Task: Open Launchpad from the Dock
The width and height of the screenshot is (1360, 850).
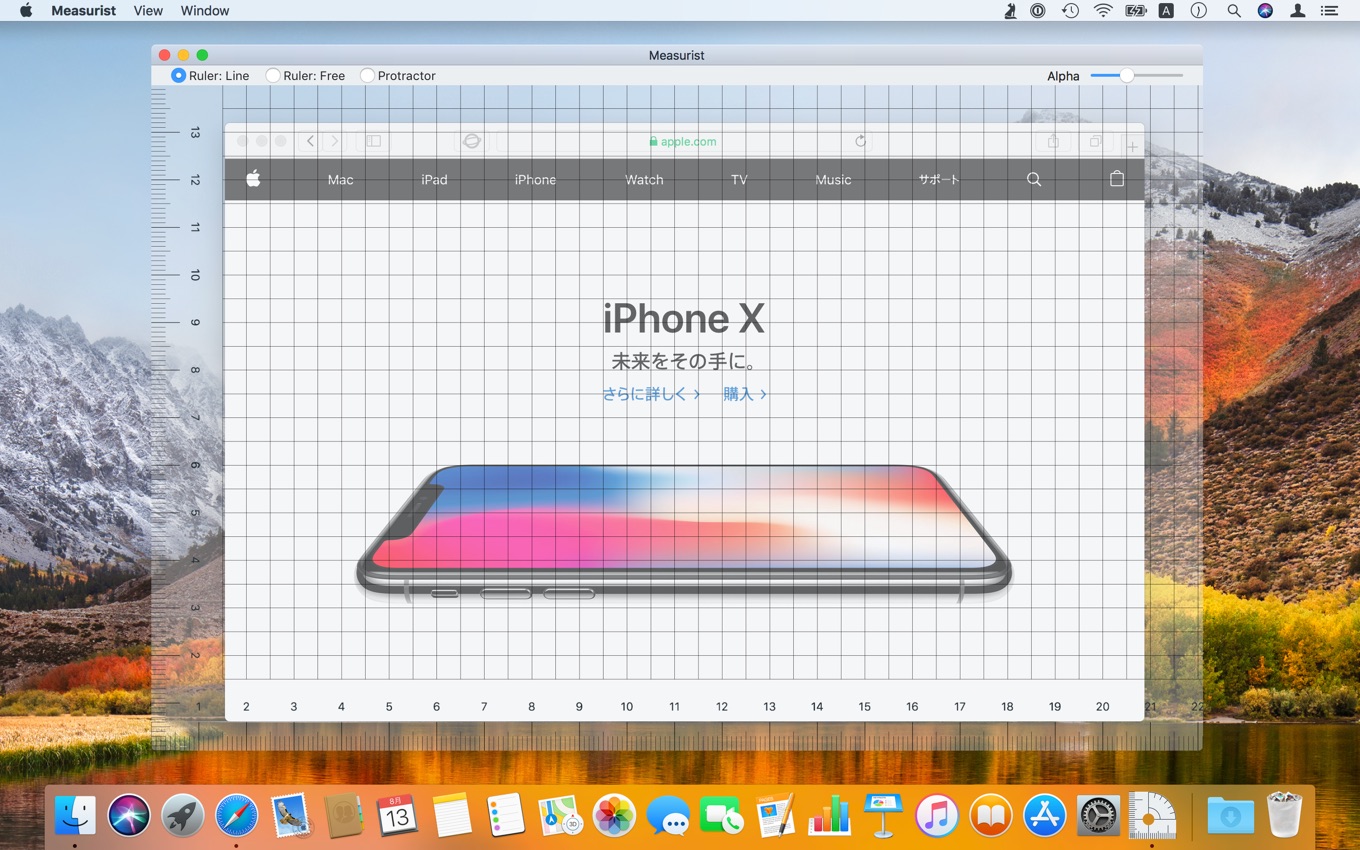Action: point(183,816)
